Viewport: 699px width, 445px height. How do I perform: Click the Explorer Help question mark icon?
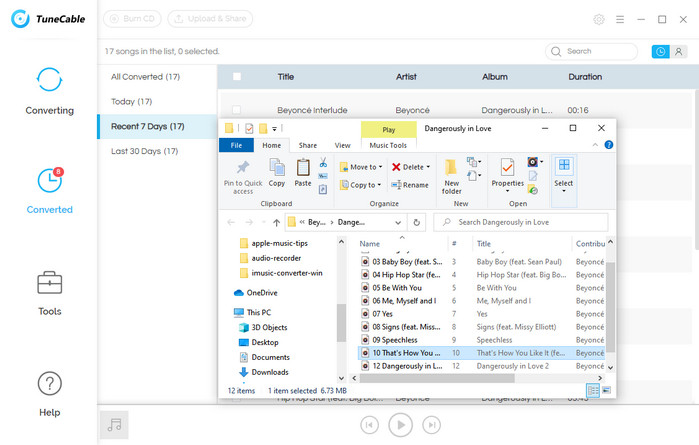pyautogui.click(x=609, y=145)
